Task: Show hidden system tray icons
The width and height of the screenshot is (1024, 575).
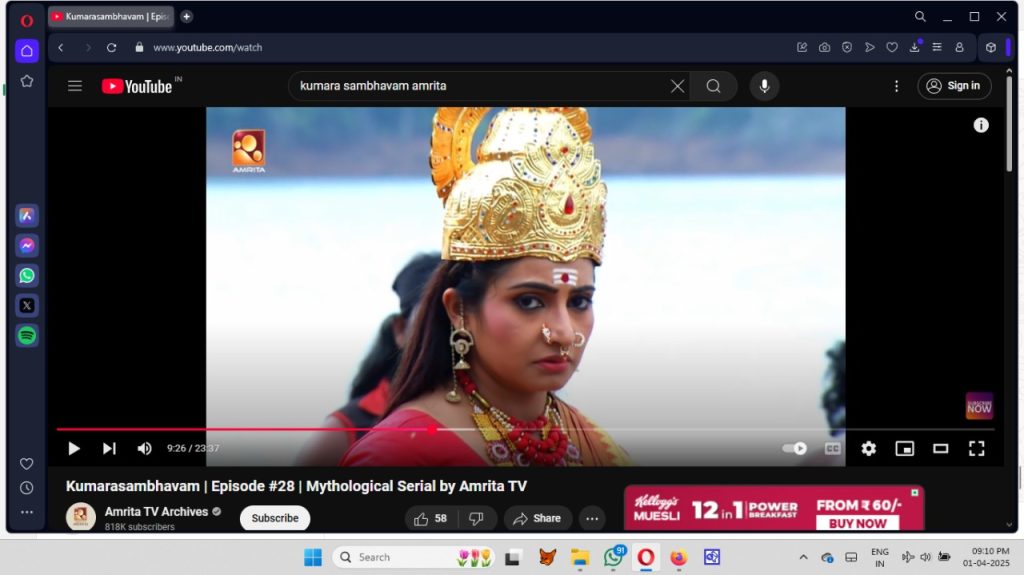Action: click(803, 557)
